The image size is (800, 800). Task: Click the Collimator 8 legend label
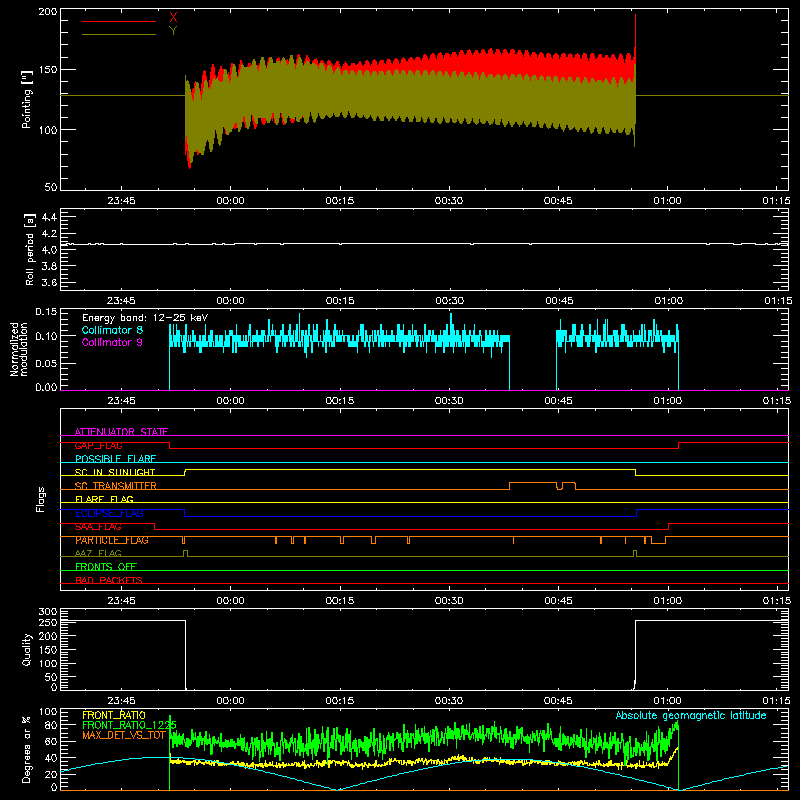[x=112, y=330]
